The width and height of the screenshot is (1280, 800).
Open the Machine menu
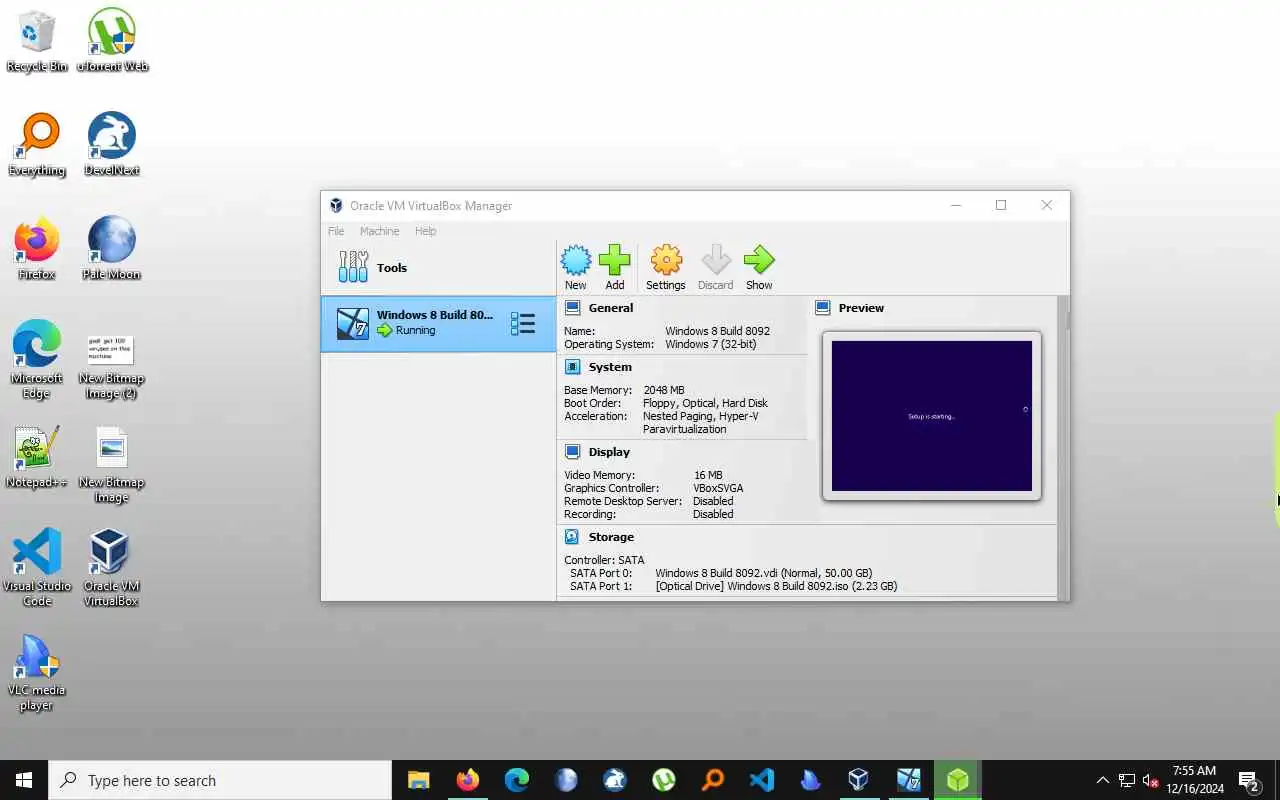pos(379,231)
